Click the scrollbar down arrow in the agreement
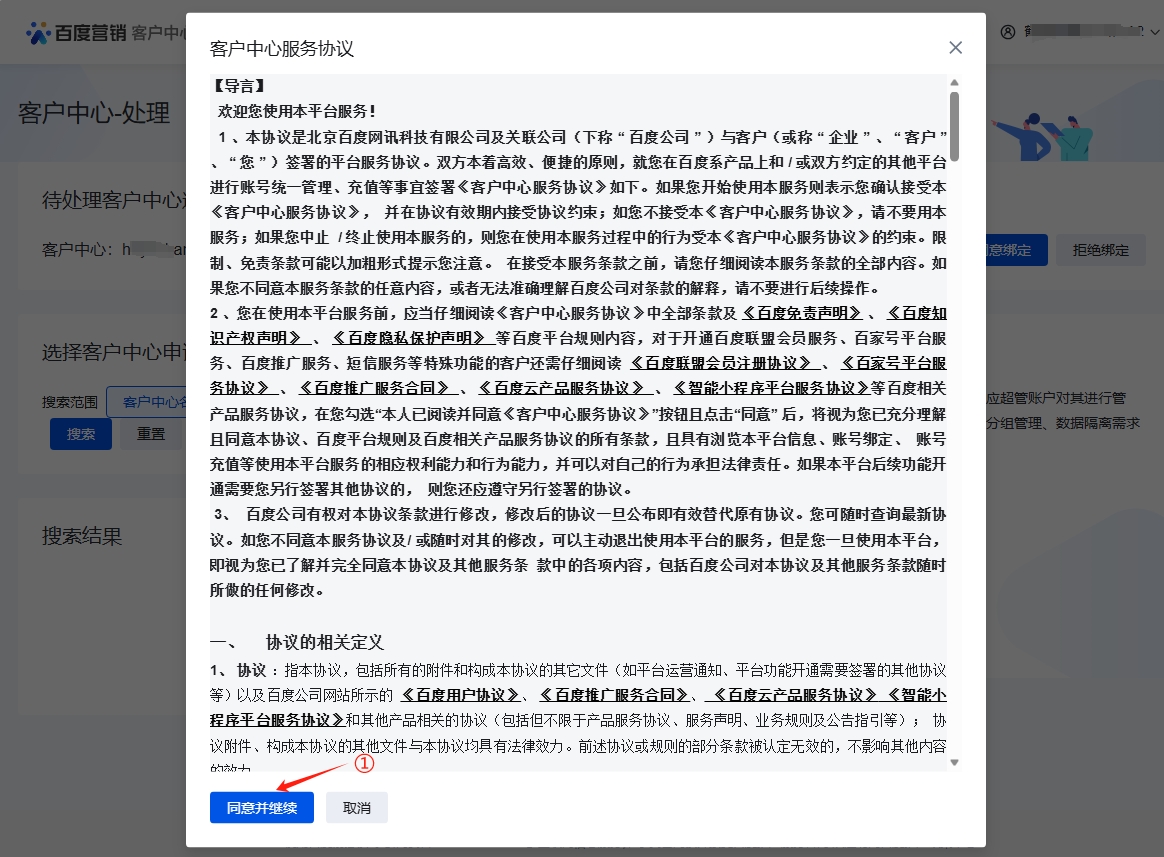Screen dimensions: 1164x857 (x=954, y=762)
